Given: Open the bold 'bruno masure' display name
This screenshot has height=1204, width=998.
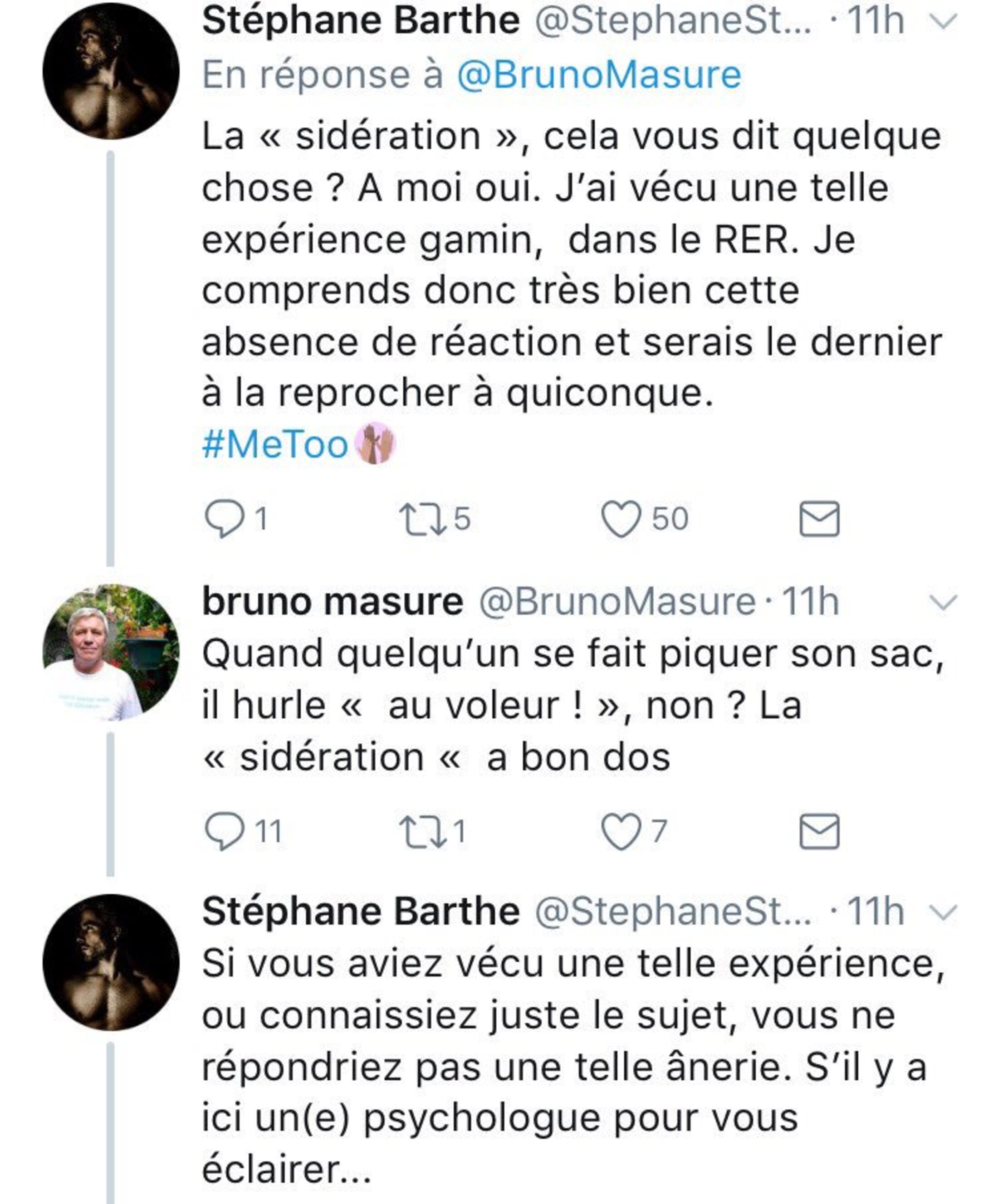Looking at the screenshot, I should 333,601.
